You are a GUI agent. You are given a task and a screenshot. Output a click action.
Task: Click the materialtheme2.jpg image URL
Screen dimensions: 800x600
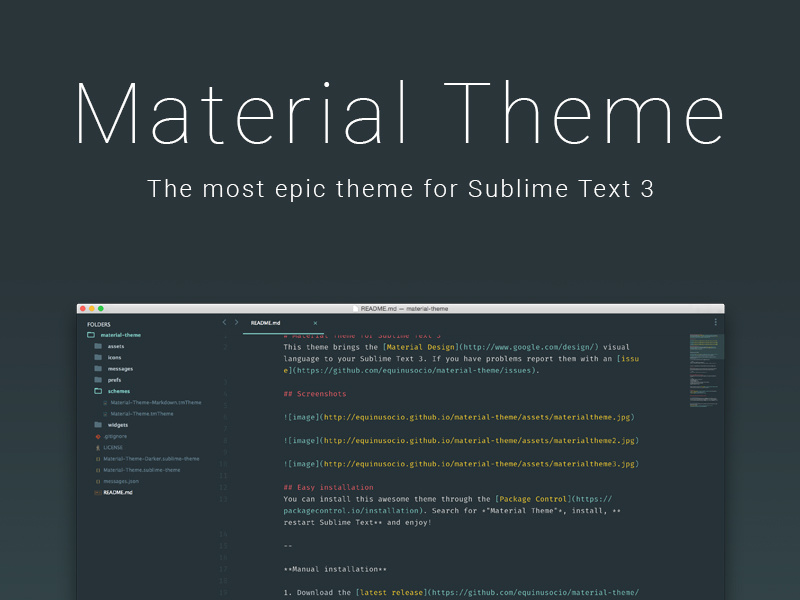pos(480,441)
